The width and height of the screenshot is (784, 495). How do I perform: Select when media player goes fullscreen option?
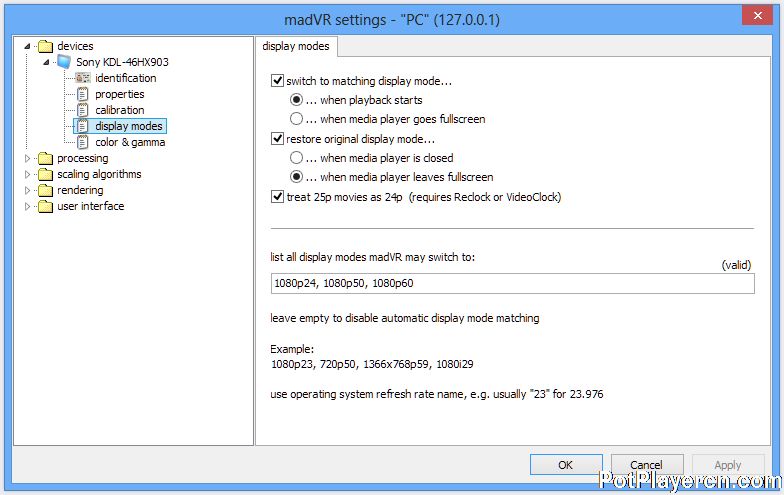296,119
